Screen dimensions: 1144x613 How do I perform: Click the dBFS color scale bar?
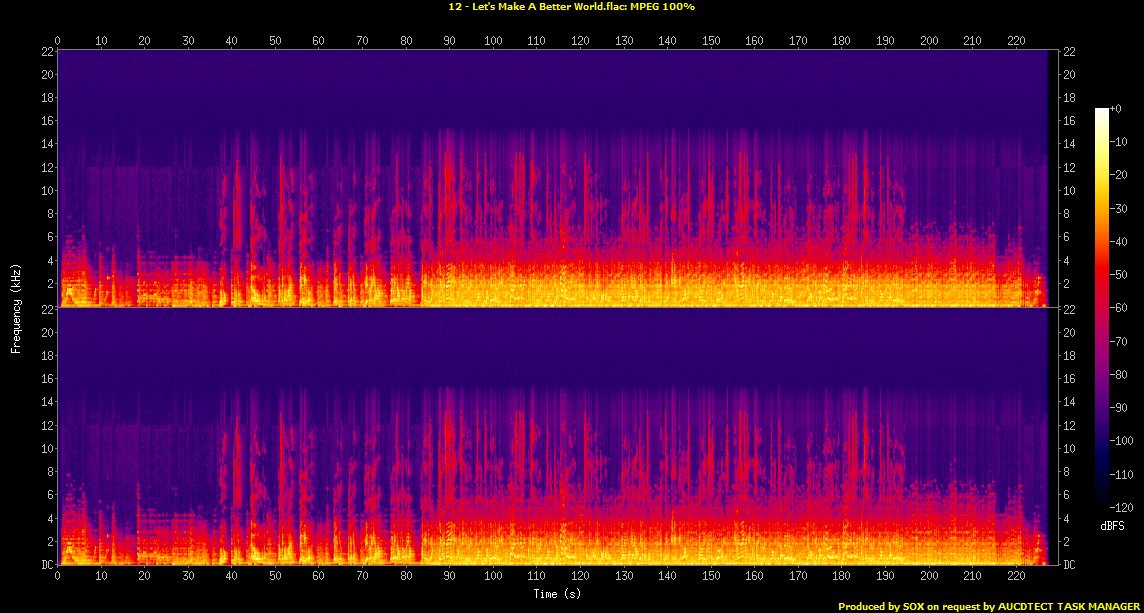1101,302
